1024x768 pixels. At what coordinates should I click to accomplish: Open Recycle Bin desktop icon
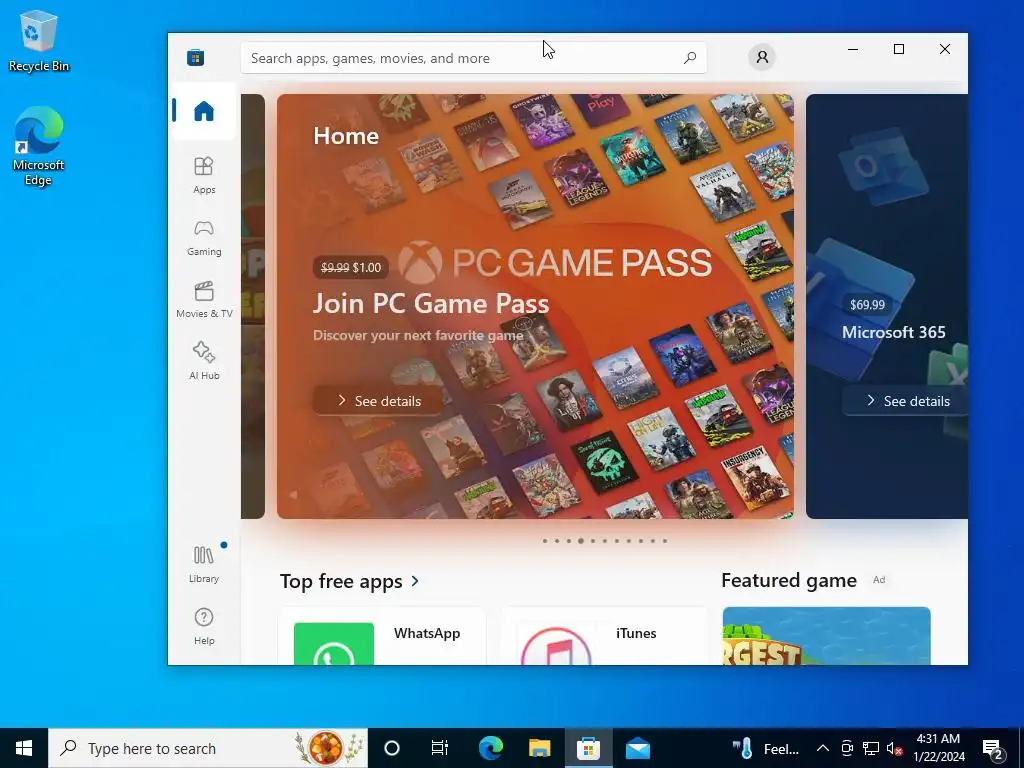pyautogui.click(x=39, y=41)
